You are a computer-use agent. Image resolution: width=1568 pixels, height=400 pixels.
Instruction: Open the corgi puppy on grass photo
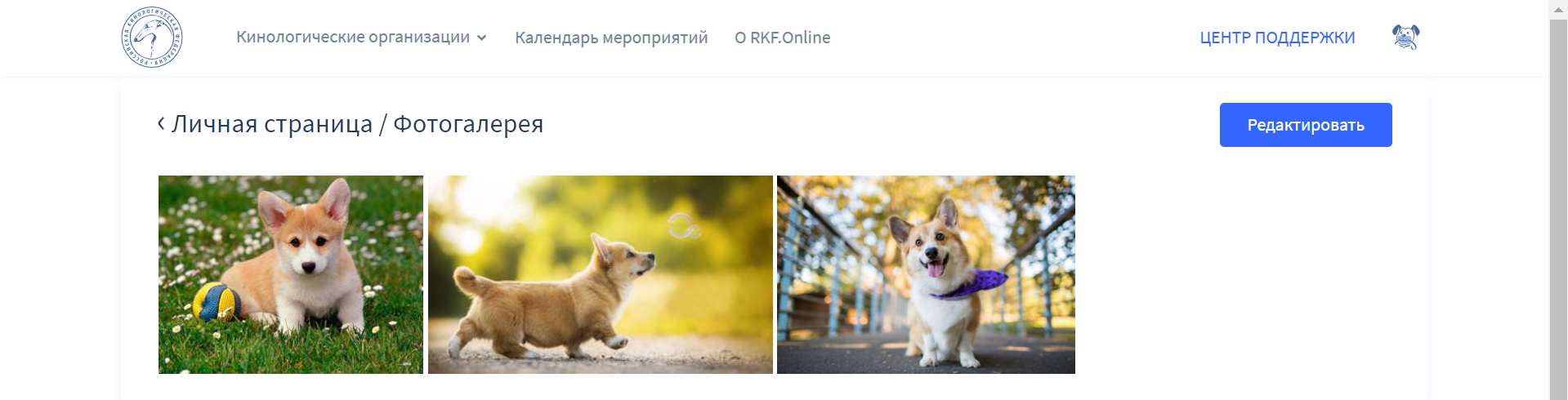[x=291, y=274]
